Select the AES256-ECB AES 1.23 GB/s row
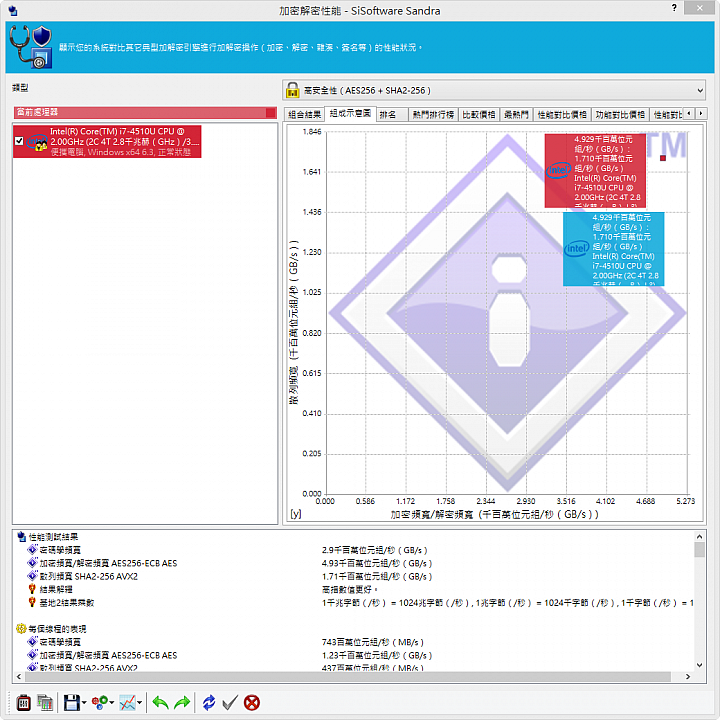This screenshot has height=720, width=720. point(108,655)
